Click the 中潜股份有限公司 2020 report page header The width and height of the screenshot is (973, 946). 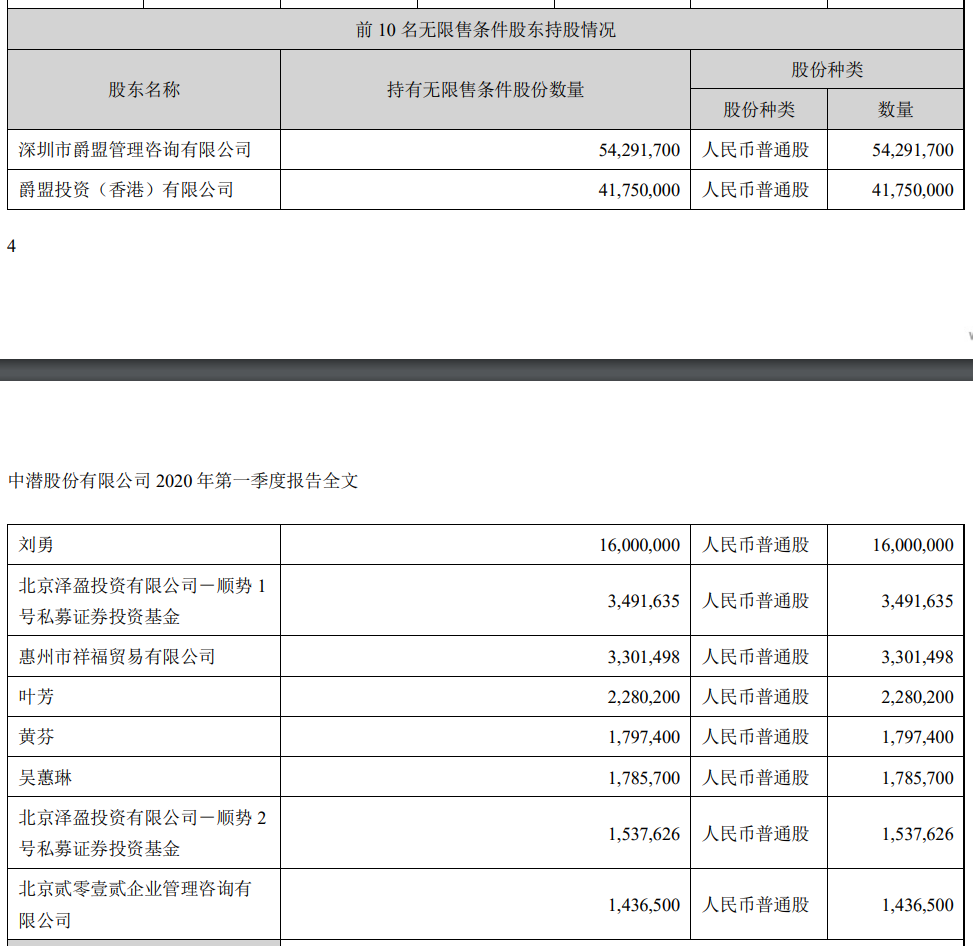[x=183, y=481]
